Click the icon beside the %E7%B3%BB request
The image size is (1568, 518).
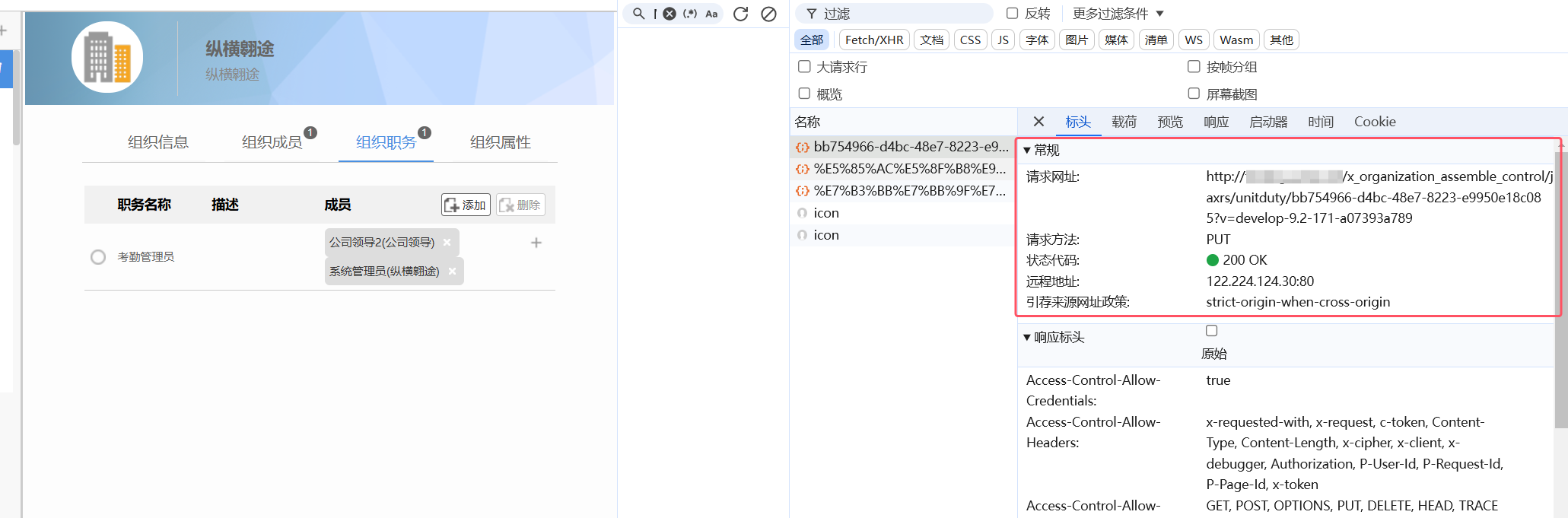point(803,191)
